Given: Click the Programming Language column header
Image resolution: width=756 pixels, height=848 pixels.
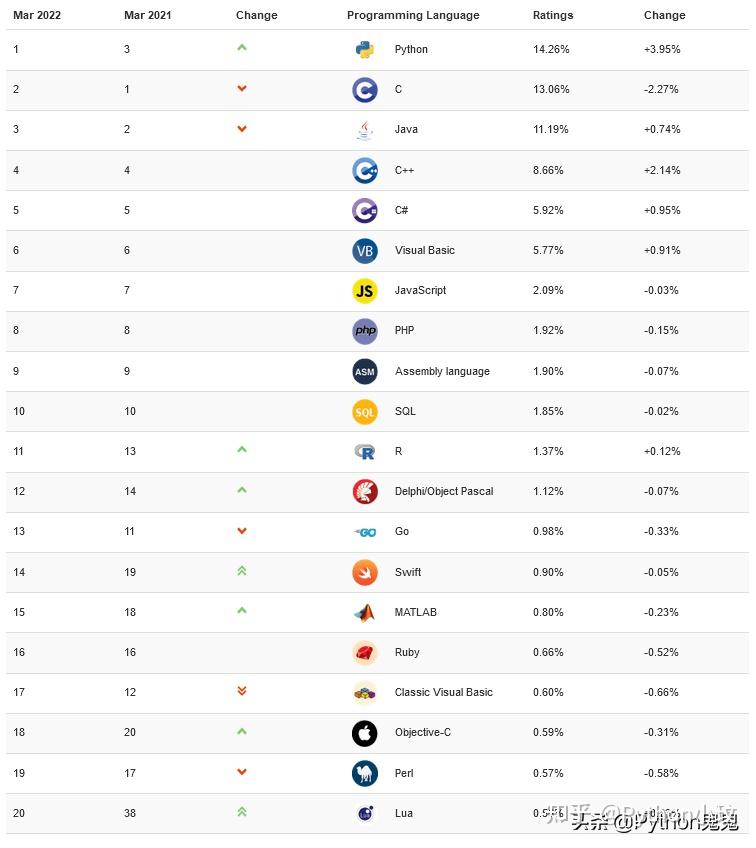Looking at the screenshot, I should [x=413, y=15].
